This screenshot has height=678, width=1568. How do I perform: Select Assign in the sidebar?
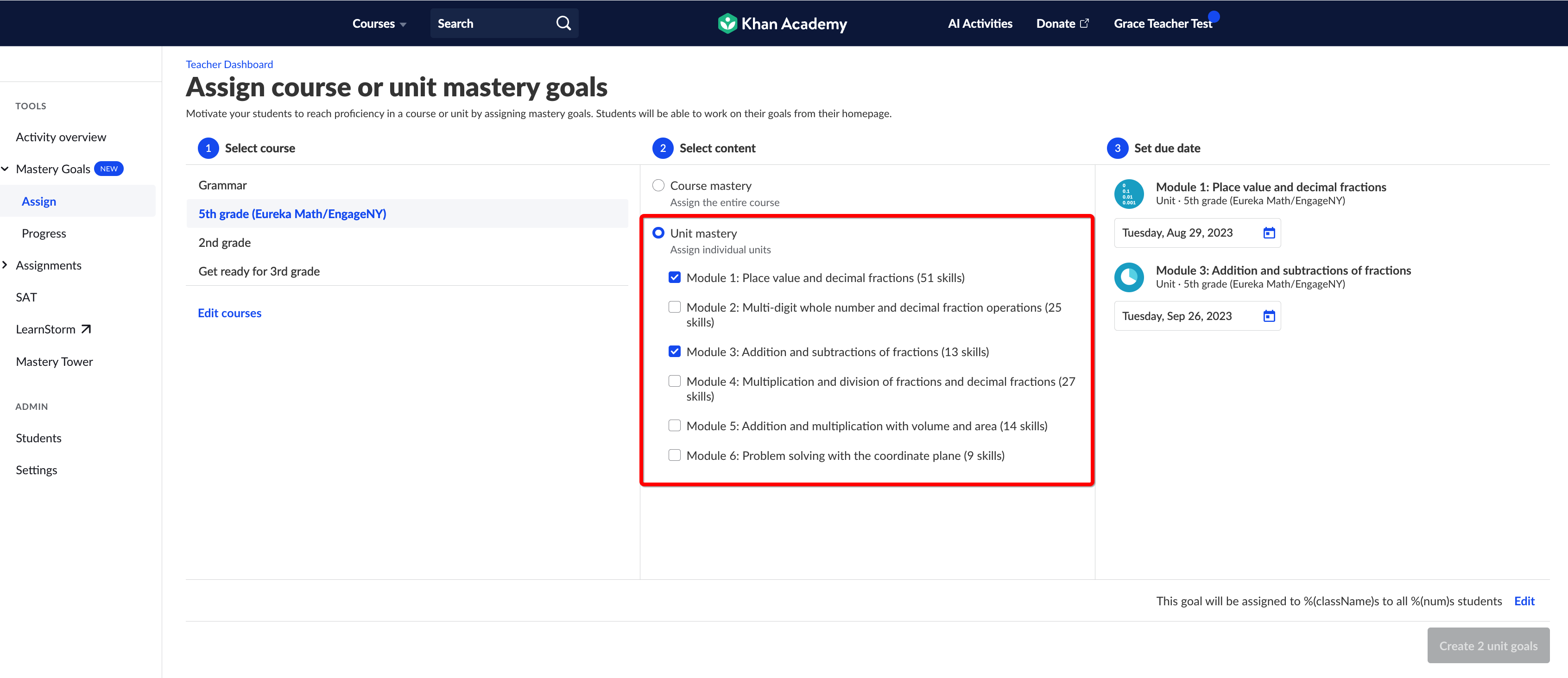pyautogui.click(x=78, y=201)
